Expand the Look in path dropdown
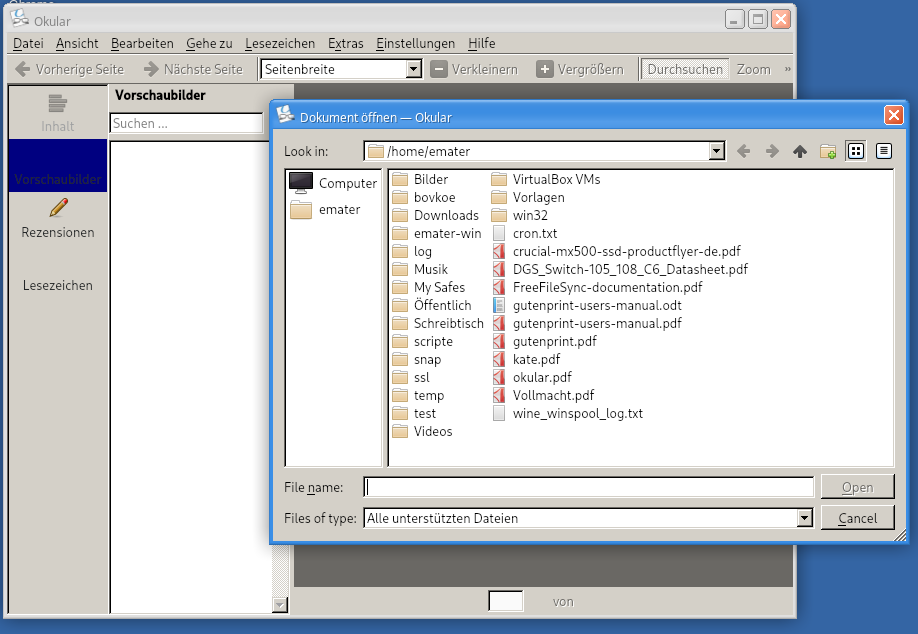The width and height of the screenshot is (918, 634). [716, 151]
